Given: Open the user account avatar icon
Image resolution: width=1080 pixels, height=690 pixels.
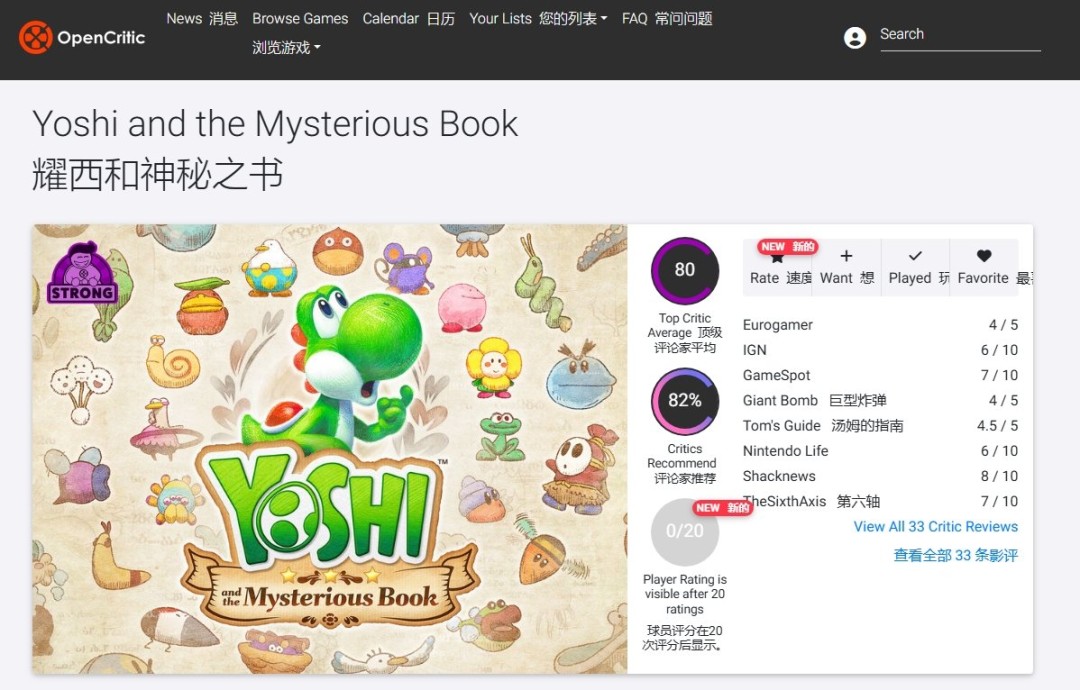Looking at the screenshot, I should pos(855,38).
